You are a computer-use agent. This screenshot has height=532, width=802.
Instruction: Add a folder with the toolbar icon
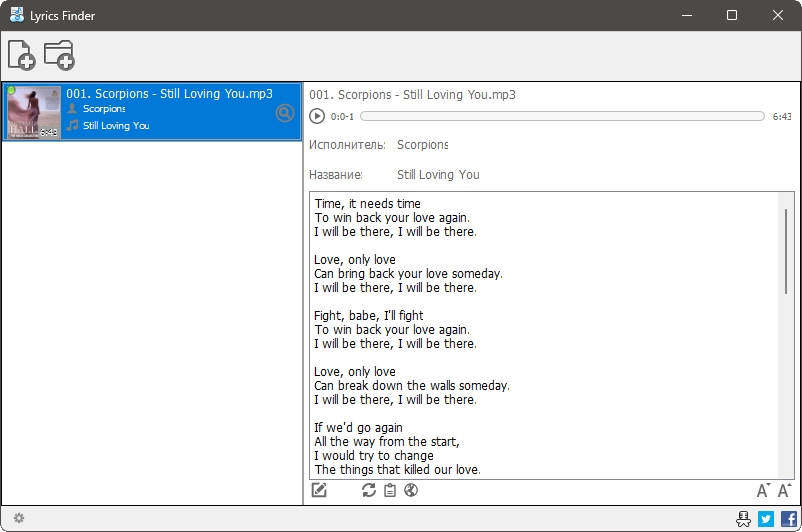[x=59, y=55]
